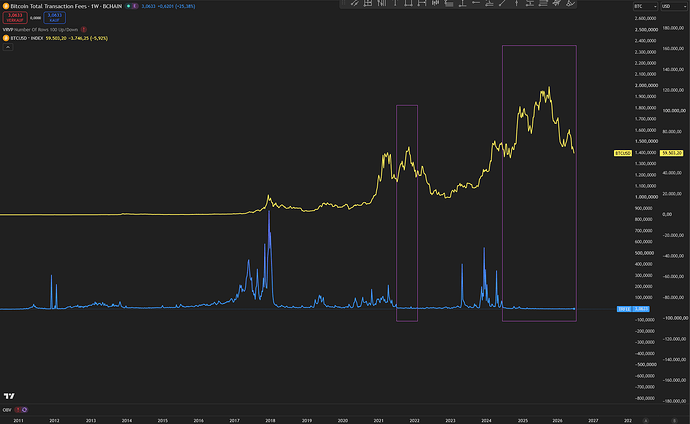Open the Bitcoin Total Transaction Fees symbol title

[x=66, y=6]
